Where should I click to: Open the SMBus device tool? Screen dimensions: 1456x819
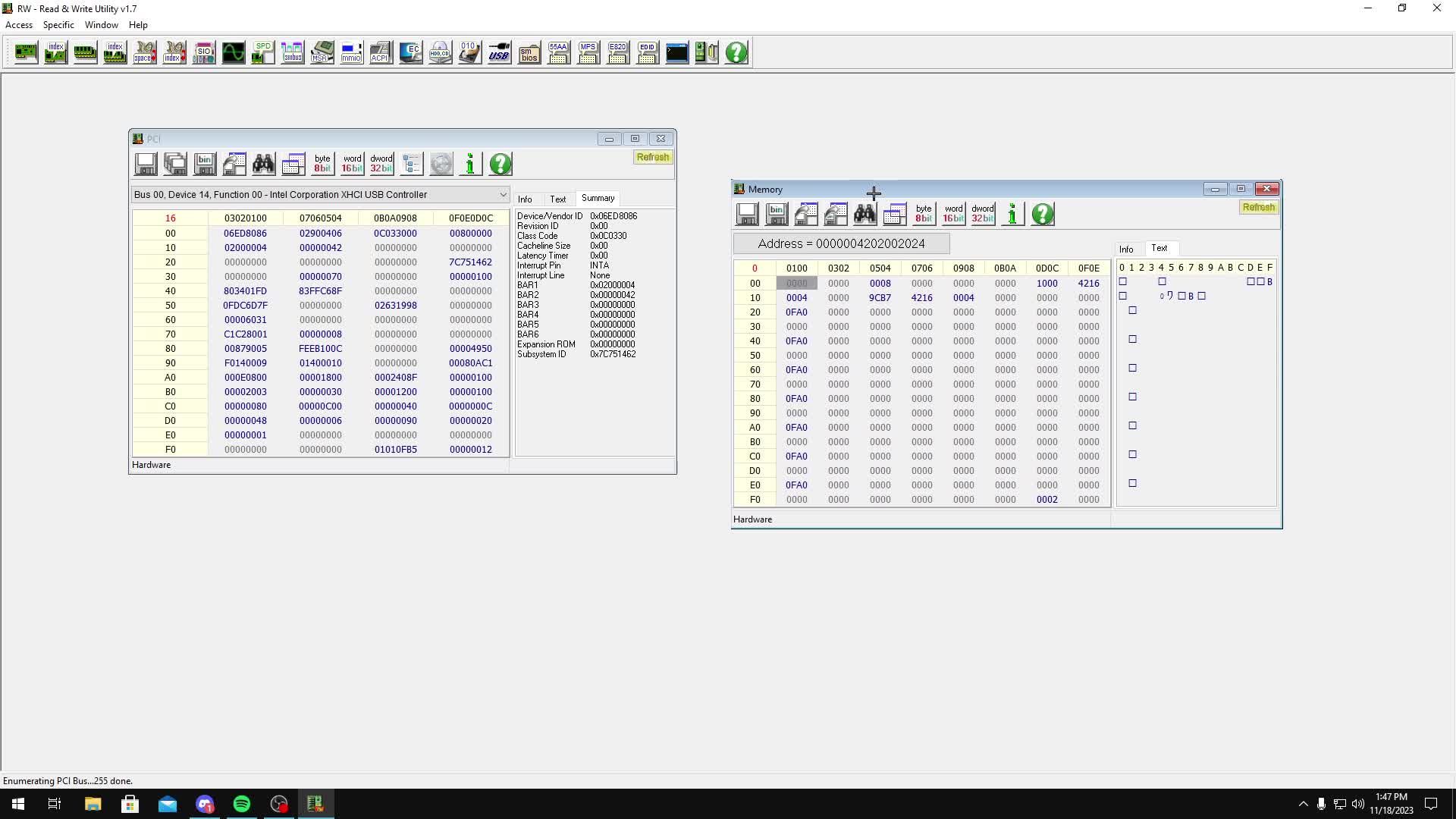(x=292, y=52)
